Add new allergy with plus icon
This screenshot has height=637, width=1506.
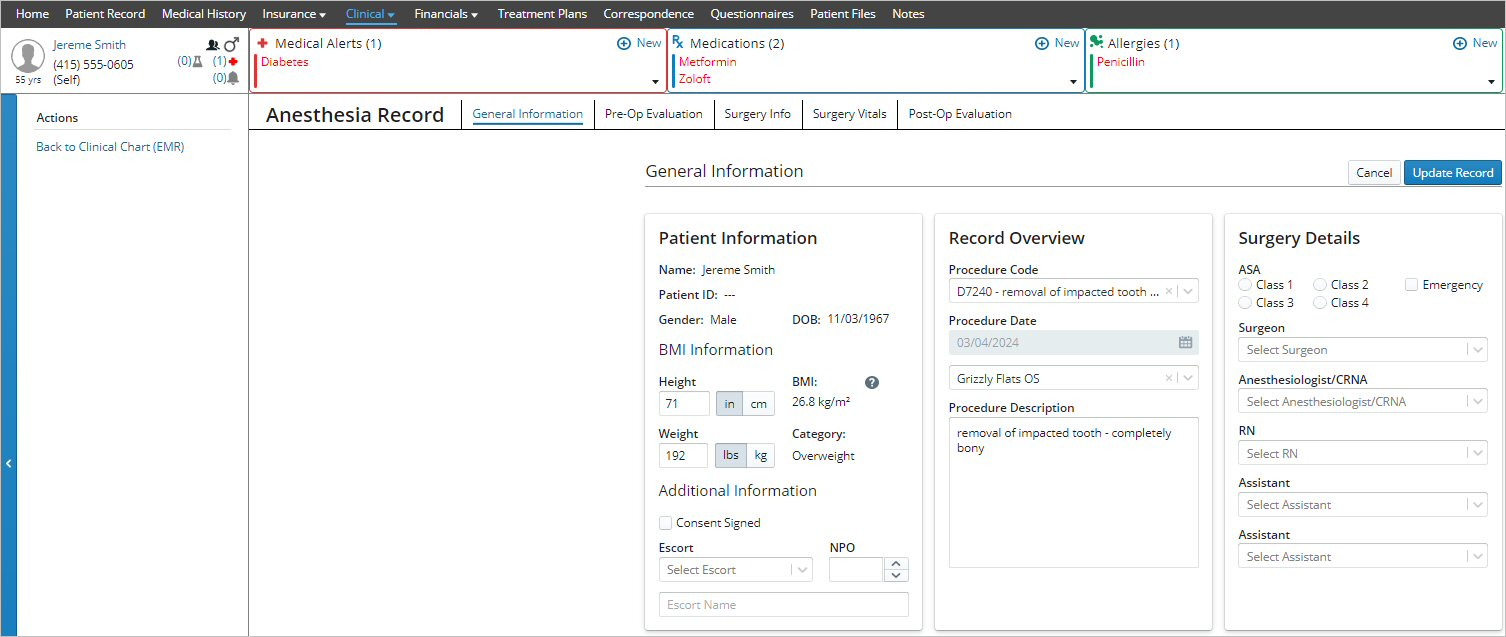pyautogui.click(x=1459, y=43)
